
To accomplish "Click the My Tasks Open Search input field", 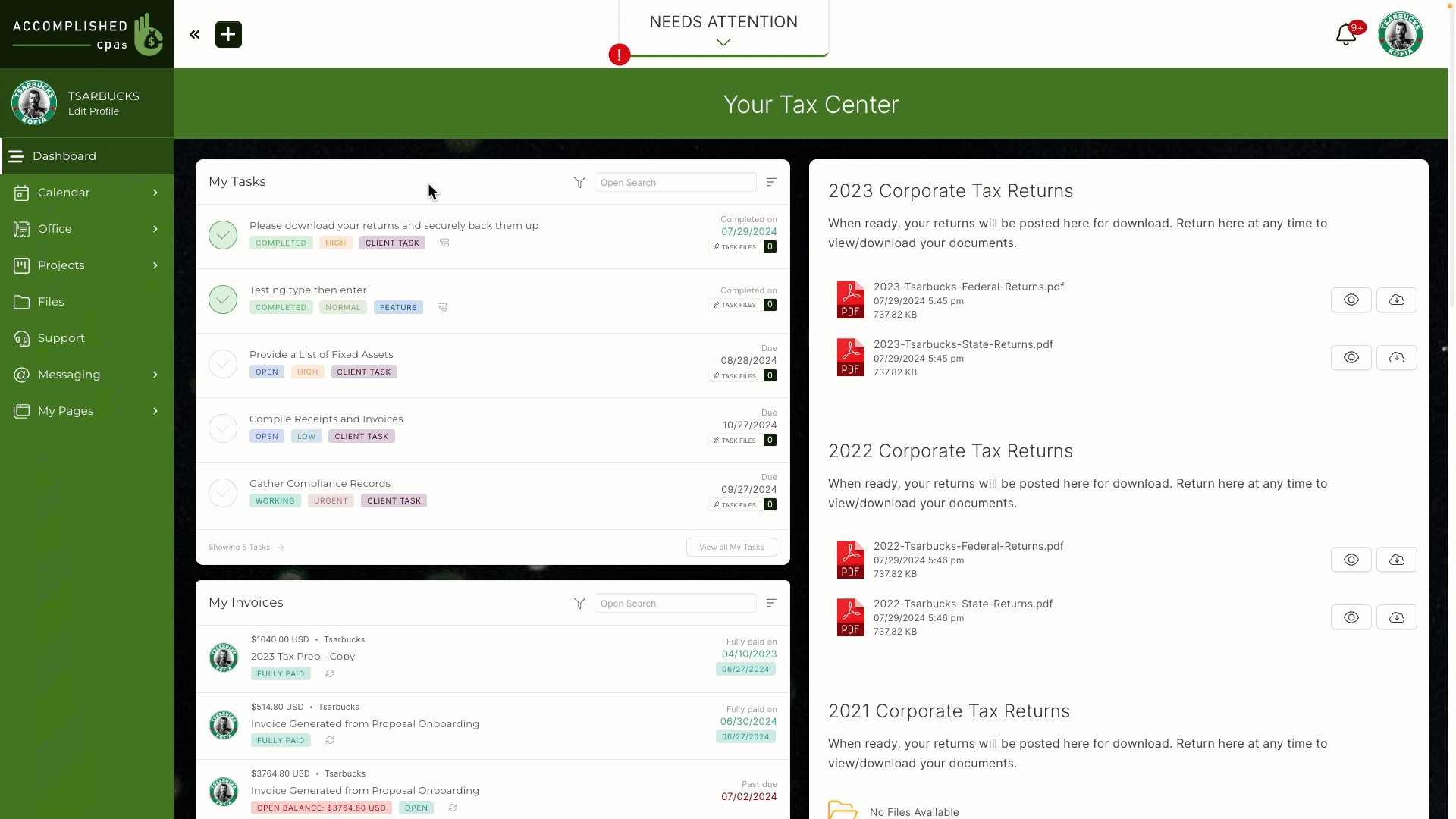I will click(x=675, y=182).
